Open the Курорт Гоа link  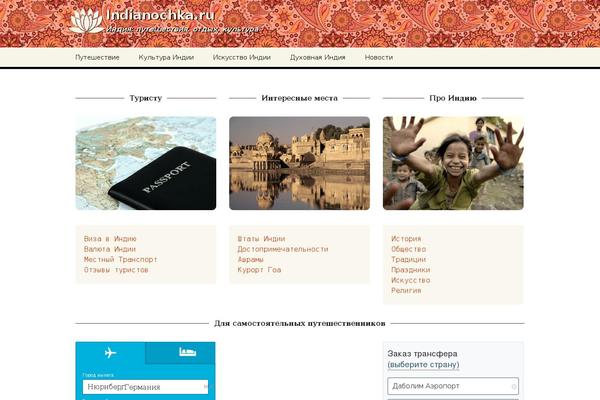coord(259,270)
